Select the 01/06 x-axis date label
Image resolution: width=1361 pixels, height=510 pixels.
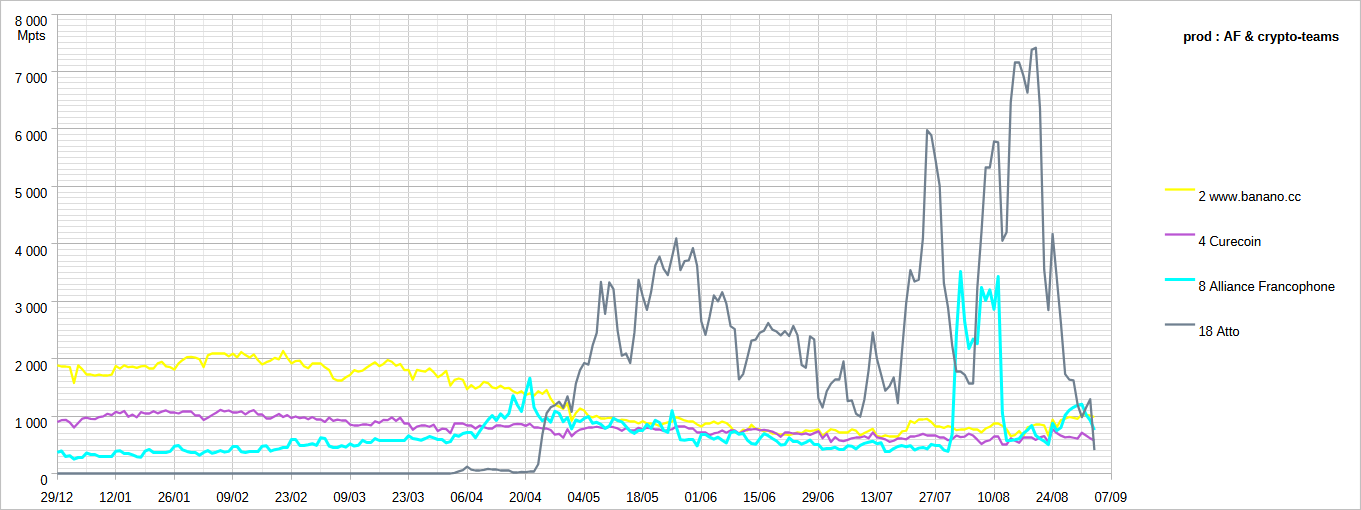coord(701,496)
